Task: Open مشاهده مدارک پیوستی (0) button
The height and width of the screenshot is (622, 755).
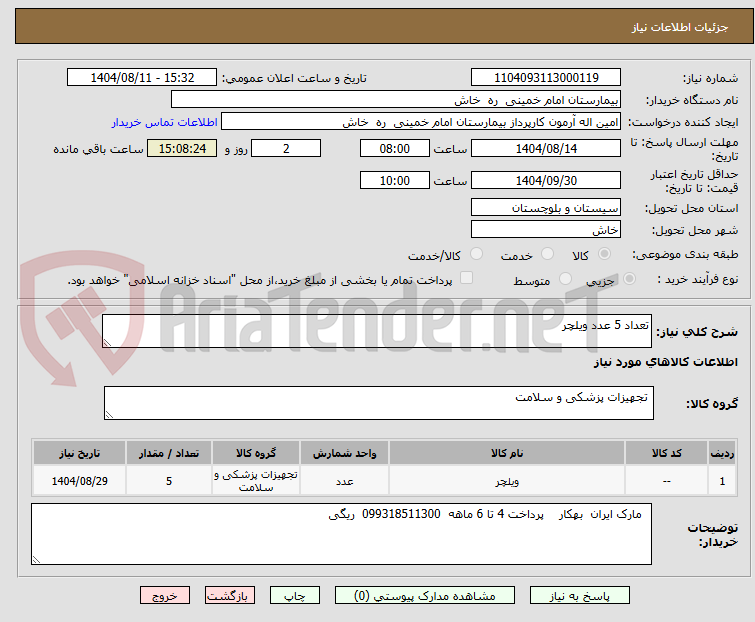Action: coord(425,596)
